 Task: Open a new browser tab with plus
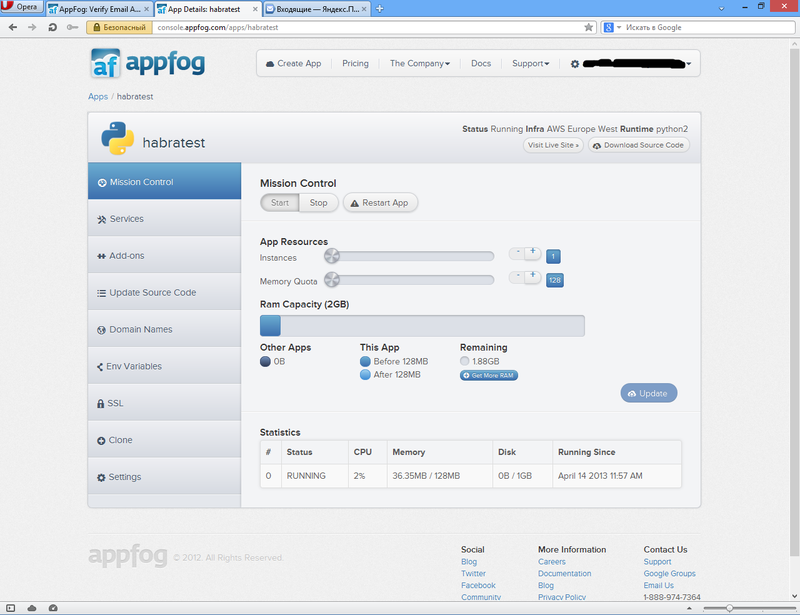[379, 9]
